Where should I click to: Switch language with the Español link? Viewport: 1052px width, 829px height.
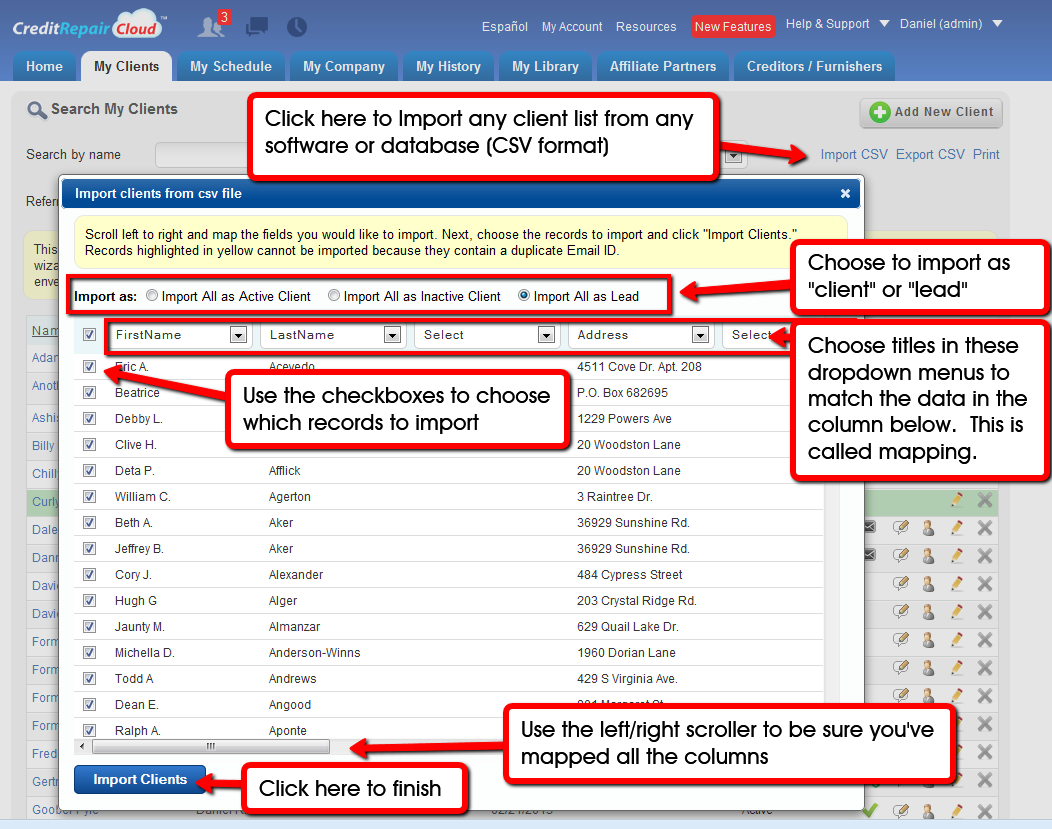(505, 27)
